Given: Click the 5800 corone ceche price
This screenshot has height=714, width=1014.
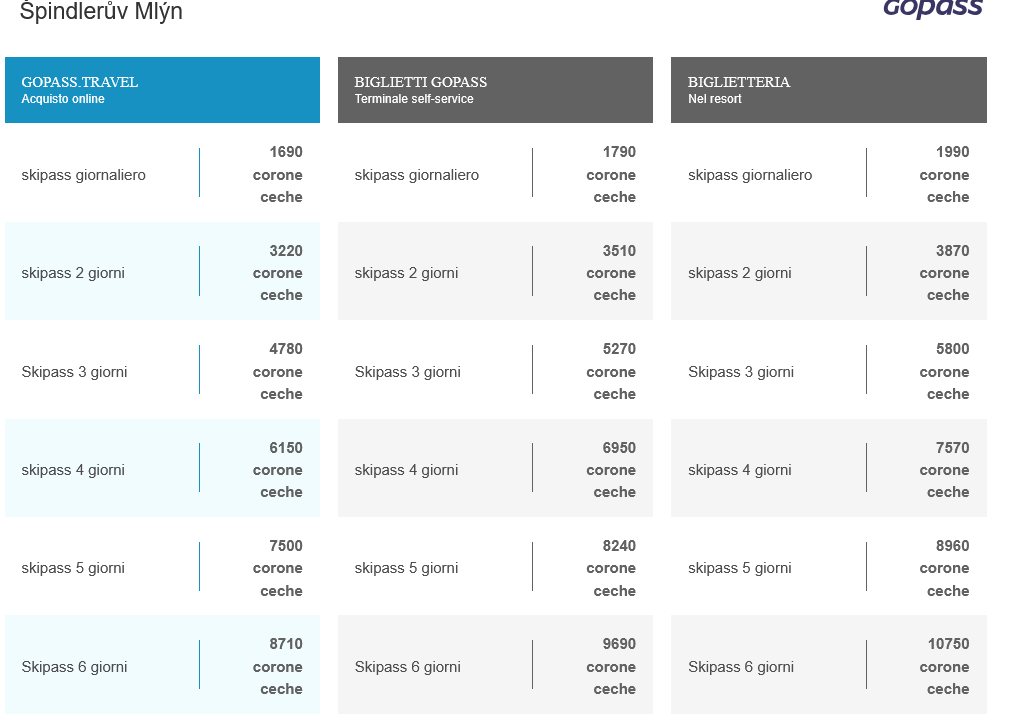Looking at the screenshot, I should tap(944, 372).
